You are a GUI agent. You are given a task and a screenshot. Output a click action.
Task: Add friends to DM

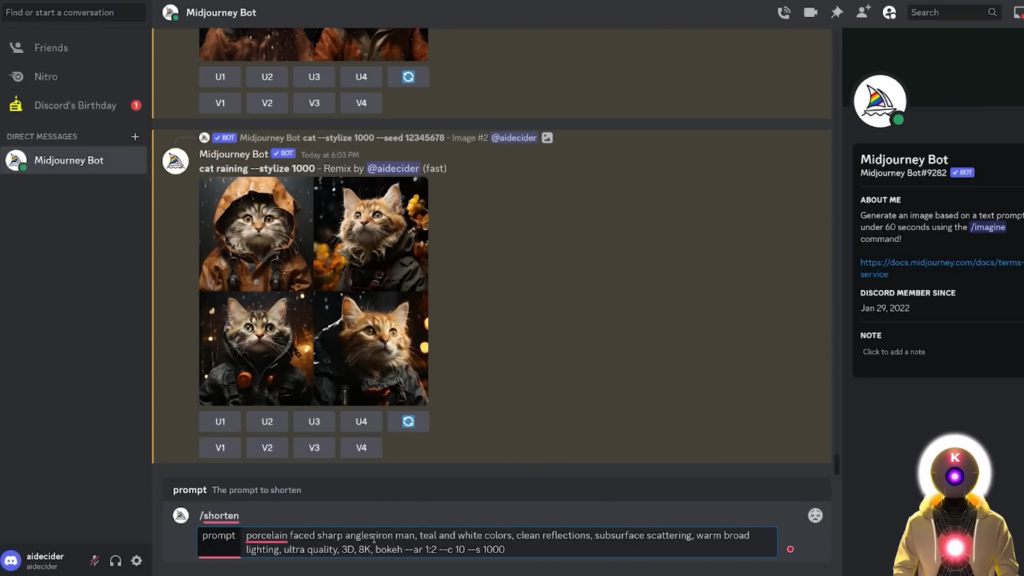[x=863, y=12]
